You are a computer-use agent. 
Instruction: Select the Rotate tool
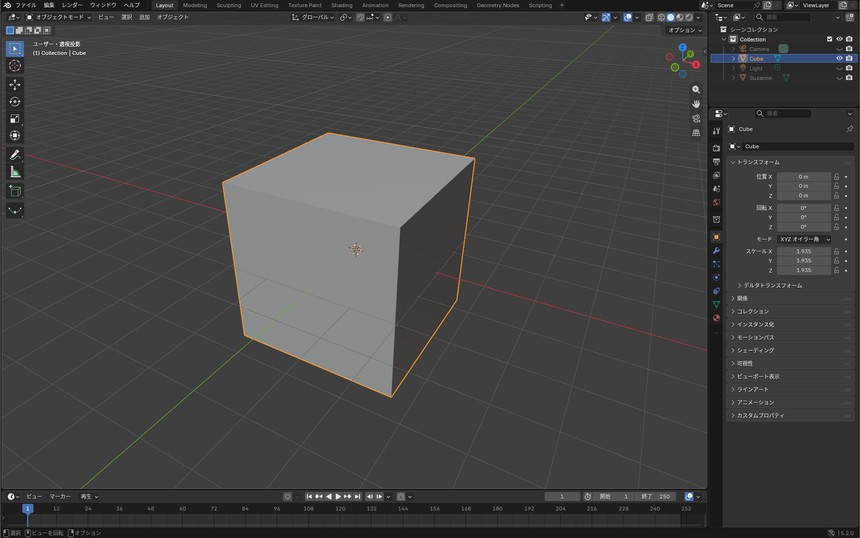pyautogui.click(x=15, y=101)
